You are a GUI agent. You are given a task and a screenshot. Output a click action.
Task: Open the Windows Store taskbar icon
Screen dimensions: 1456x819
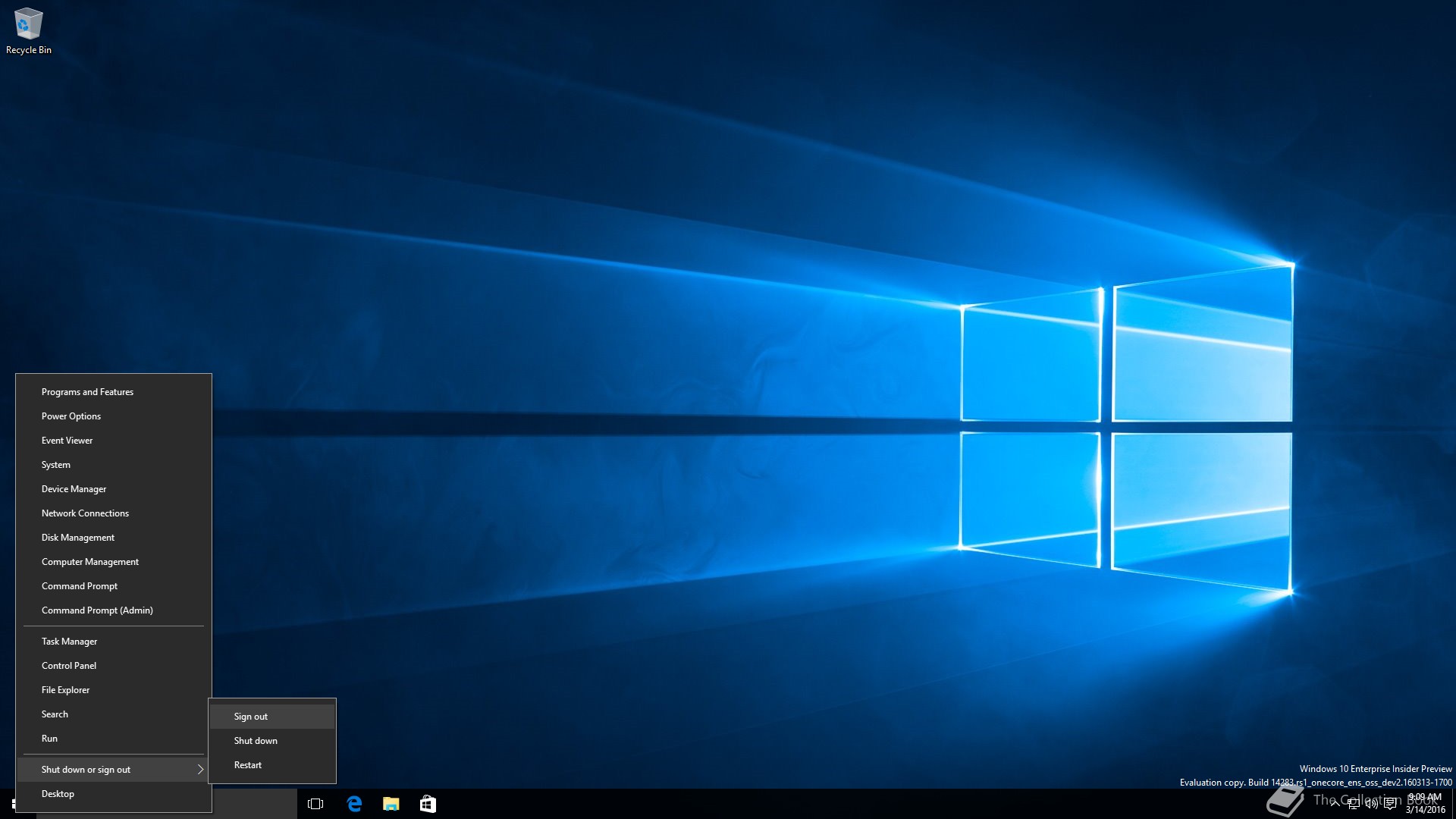[428, 804]
